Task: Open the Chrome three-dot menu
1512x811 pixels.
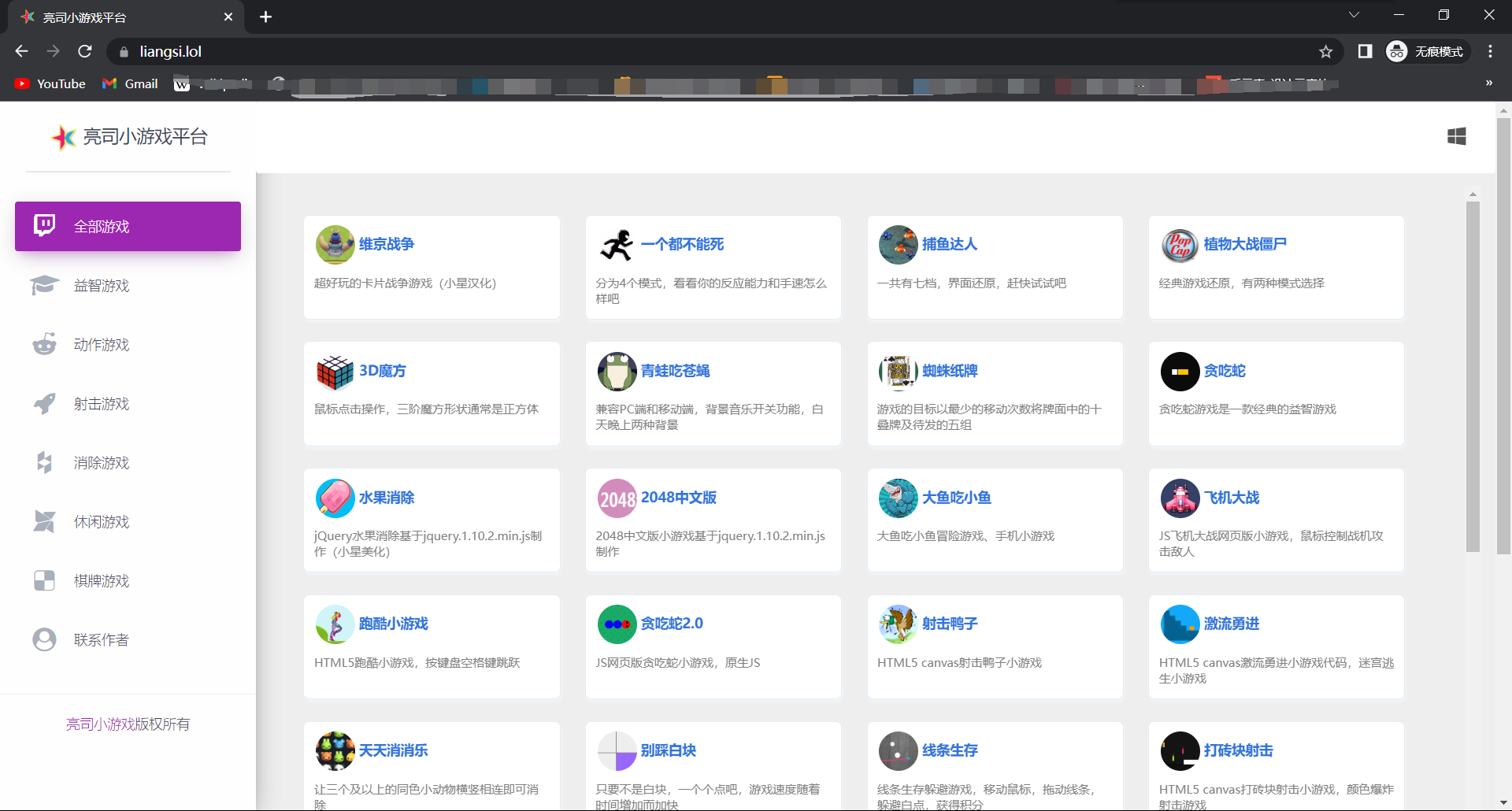Action: pyautogui.click(x=1490, y=51)
